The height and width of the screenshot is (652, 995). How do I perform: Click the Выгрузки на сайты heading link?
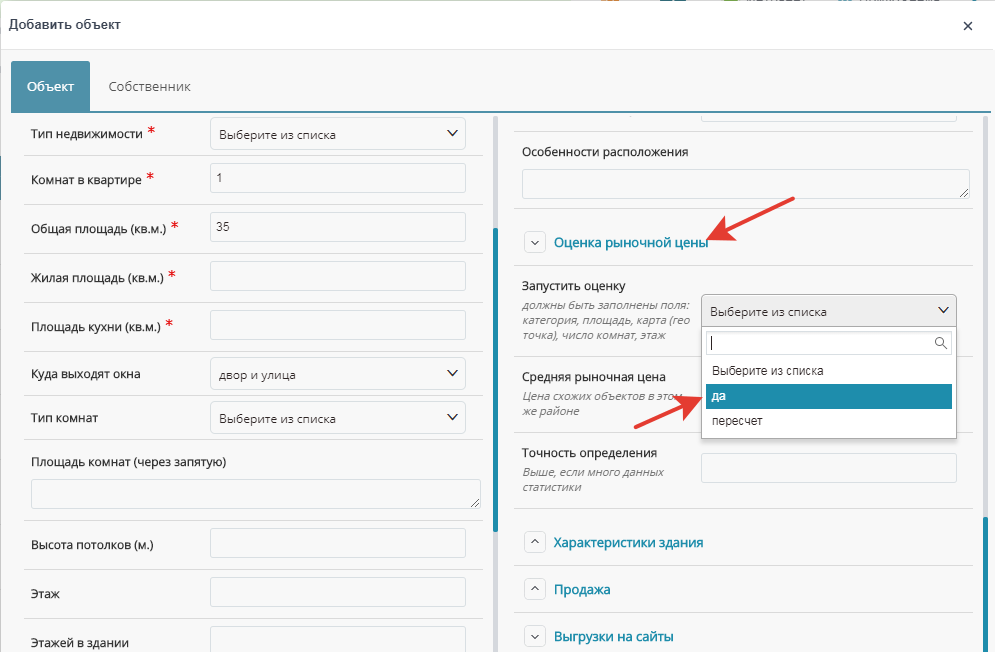(x=614, y=636)
